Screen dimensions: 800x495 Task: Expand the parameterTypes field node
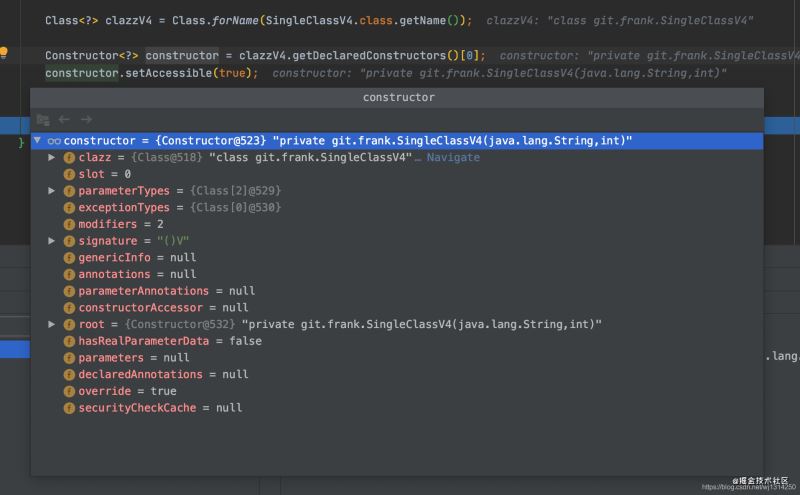(x=52, y=191)
